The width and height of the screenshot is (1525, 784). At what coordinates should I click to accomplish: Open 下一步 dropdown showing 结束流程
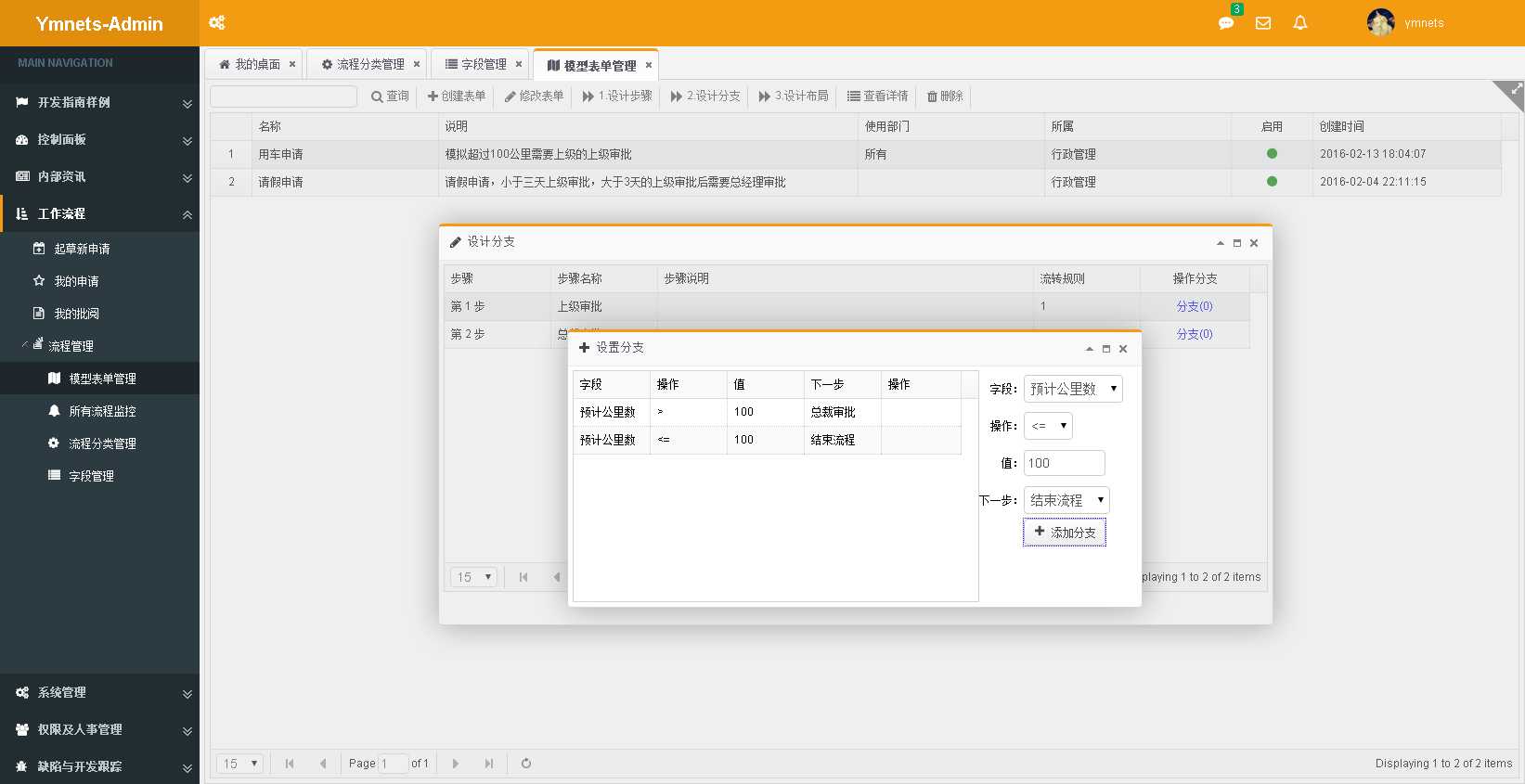[x=1066, y=500]
